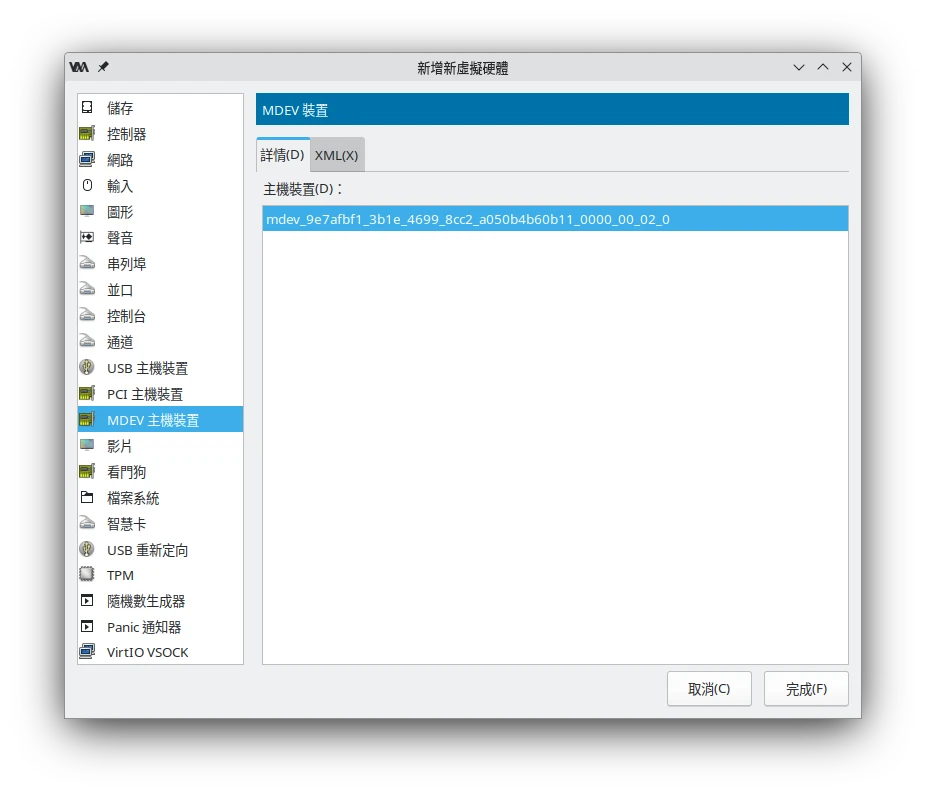
Task: Select the USB 主機裝置 icon
Action: tap(87, 367)
